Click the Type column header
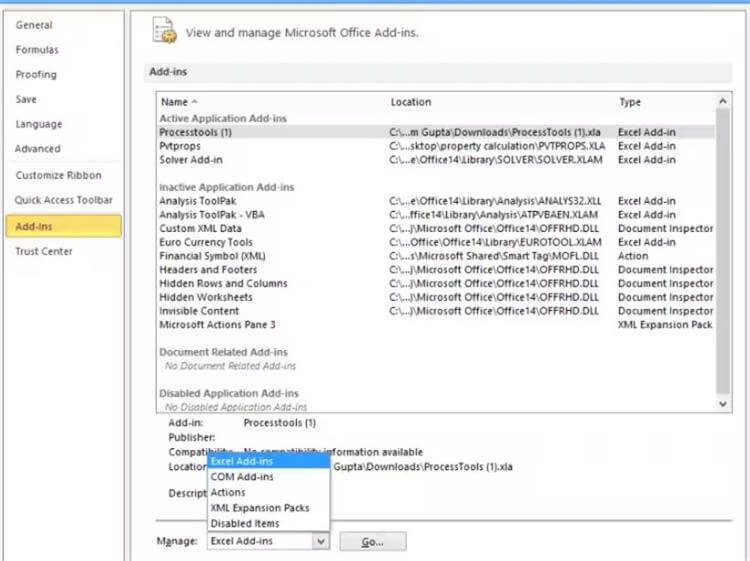The width and height of the screenshot is (750, 561). [630, 102]
